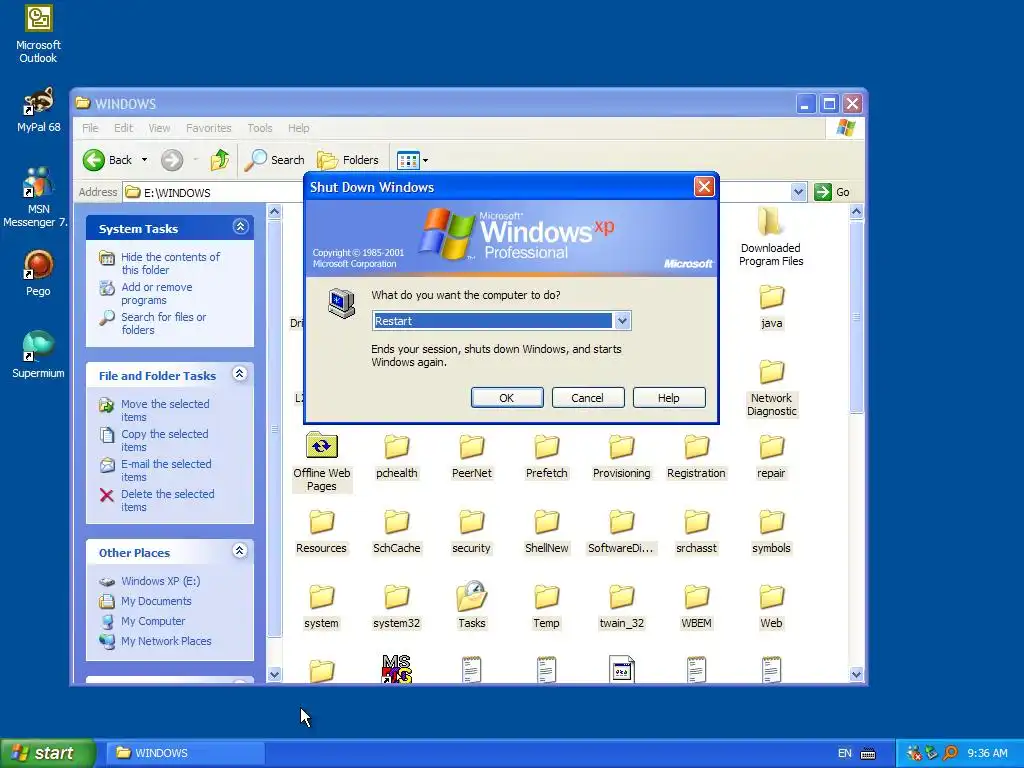Collapse the Other Places panel
Viewport: 1024px width, 768px height.
click(240, 551)
